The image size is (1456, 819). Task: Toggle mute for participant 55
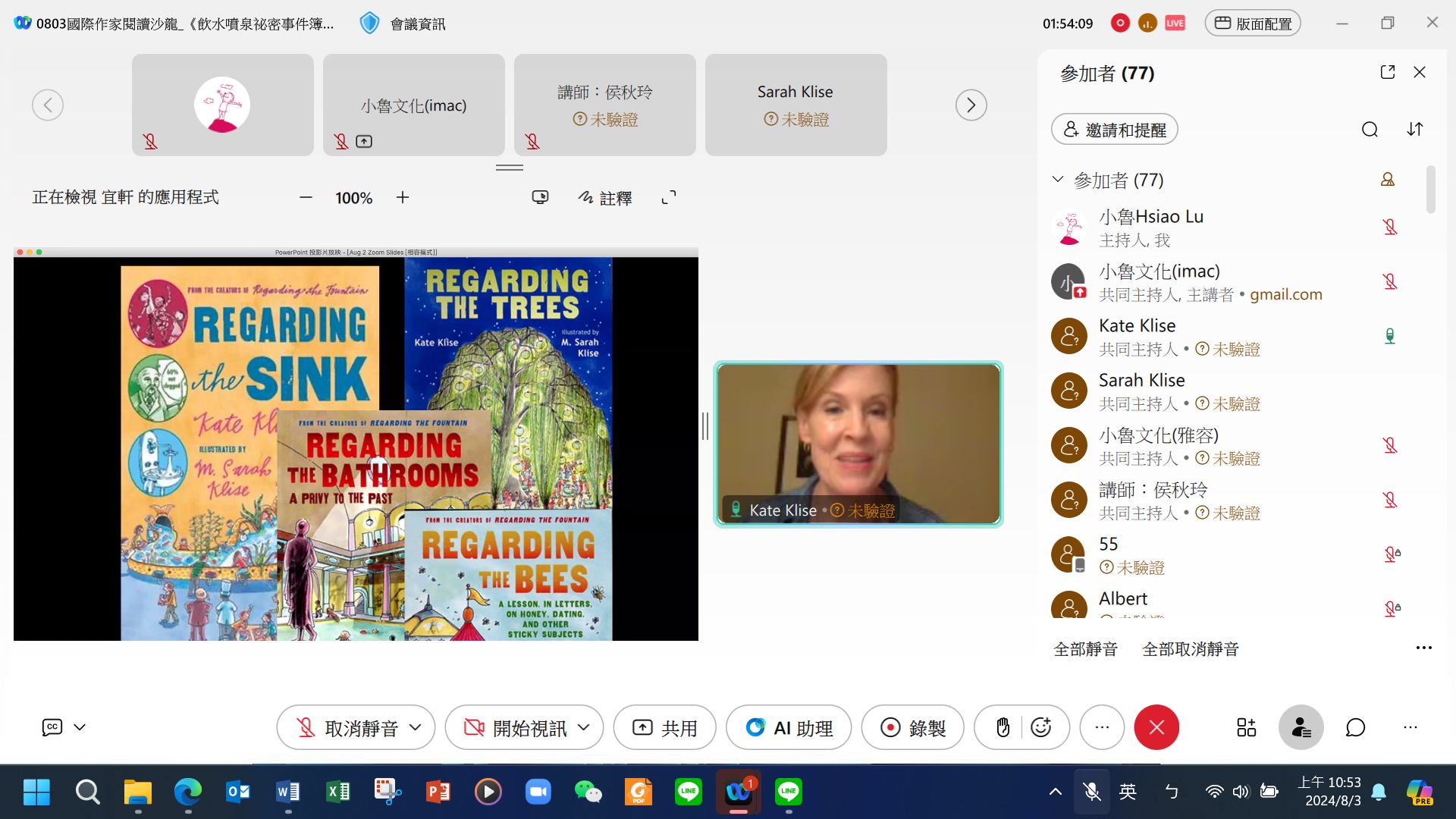1392,554
